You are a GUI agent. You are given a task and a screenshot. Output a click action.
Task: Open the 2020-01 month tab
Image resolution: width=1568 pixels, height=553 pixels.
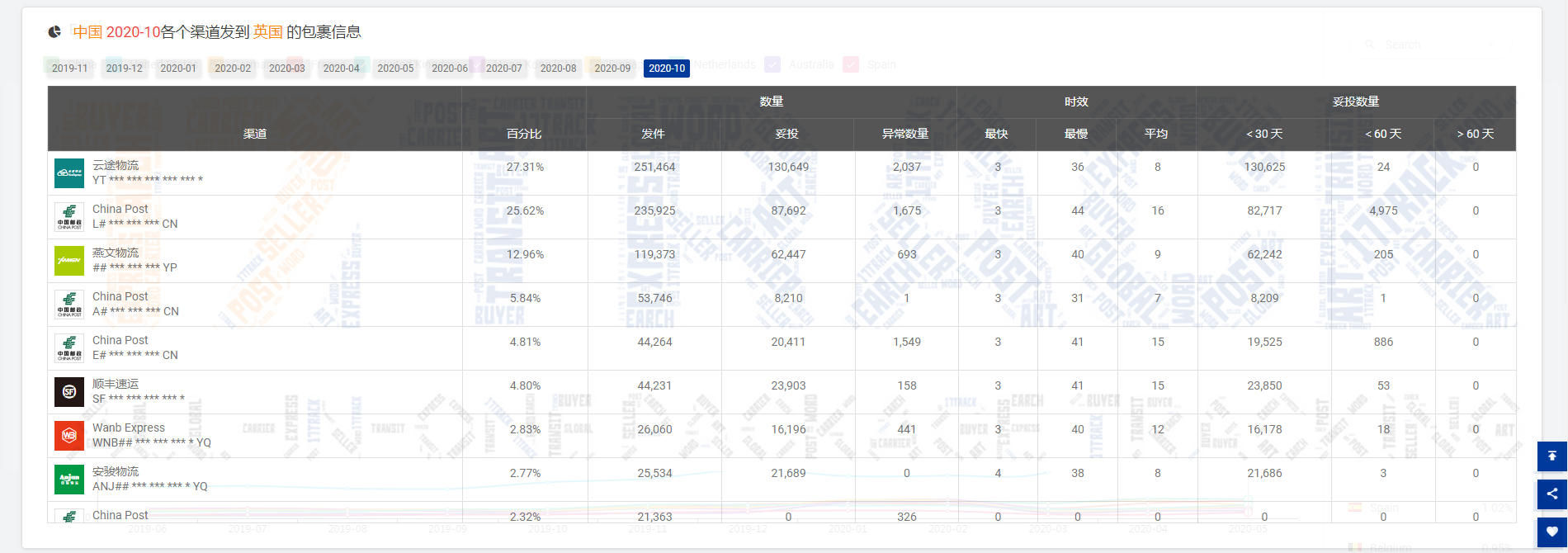(178, 69)
